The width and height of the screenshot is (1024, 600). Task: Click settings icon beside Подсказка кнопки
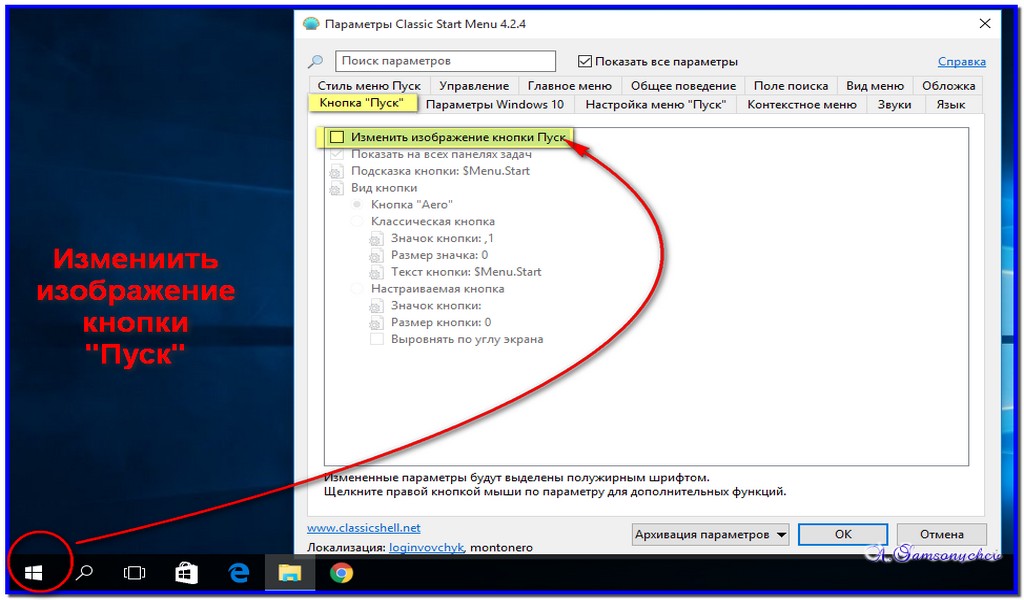(336, 172)
